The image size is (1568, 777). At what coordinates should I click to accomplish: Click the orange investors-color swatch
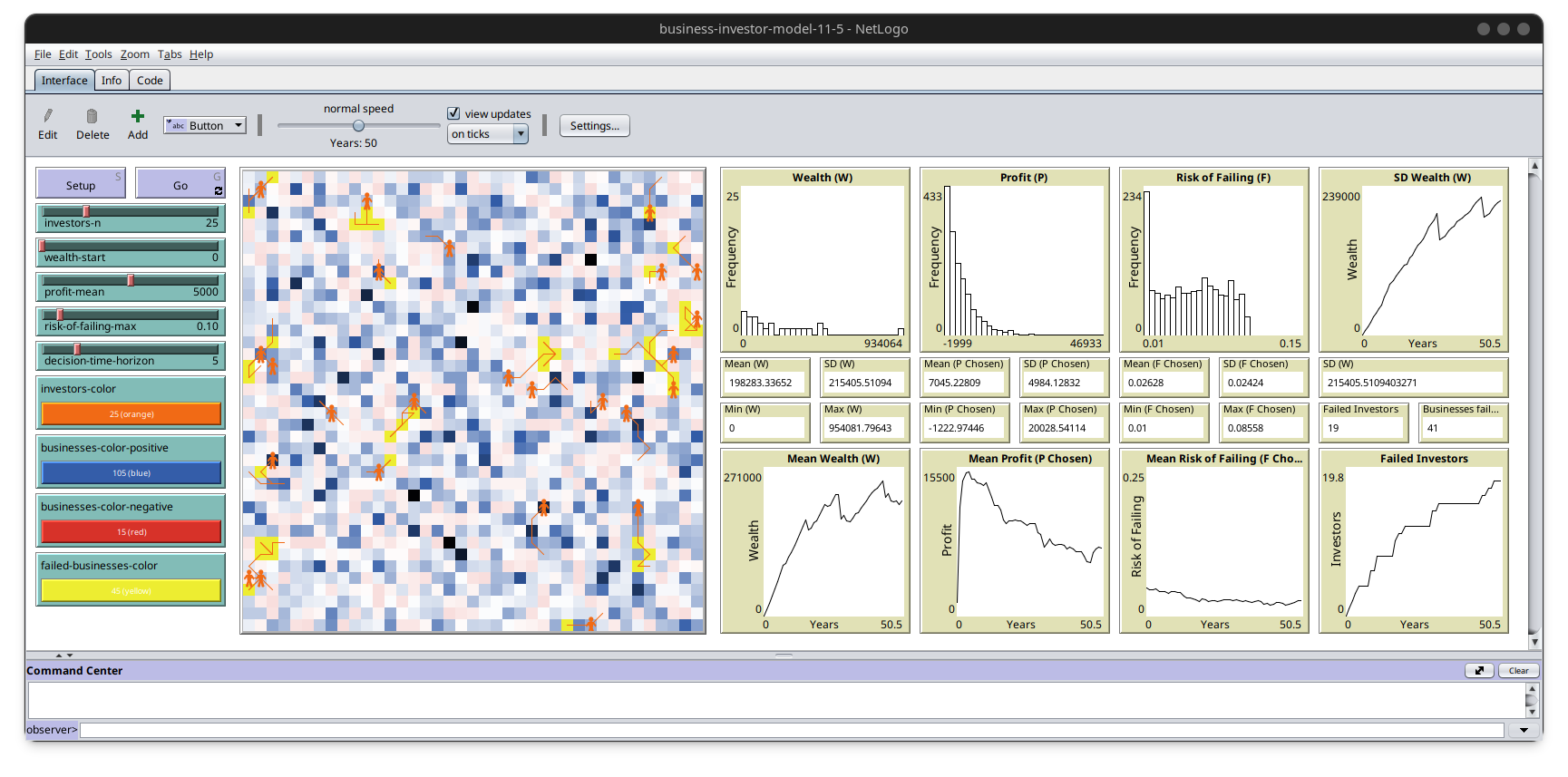pyautogui.click(x=131, y=414)
